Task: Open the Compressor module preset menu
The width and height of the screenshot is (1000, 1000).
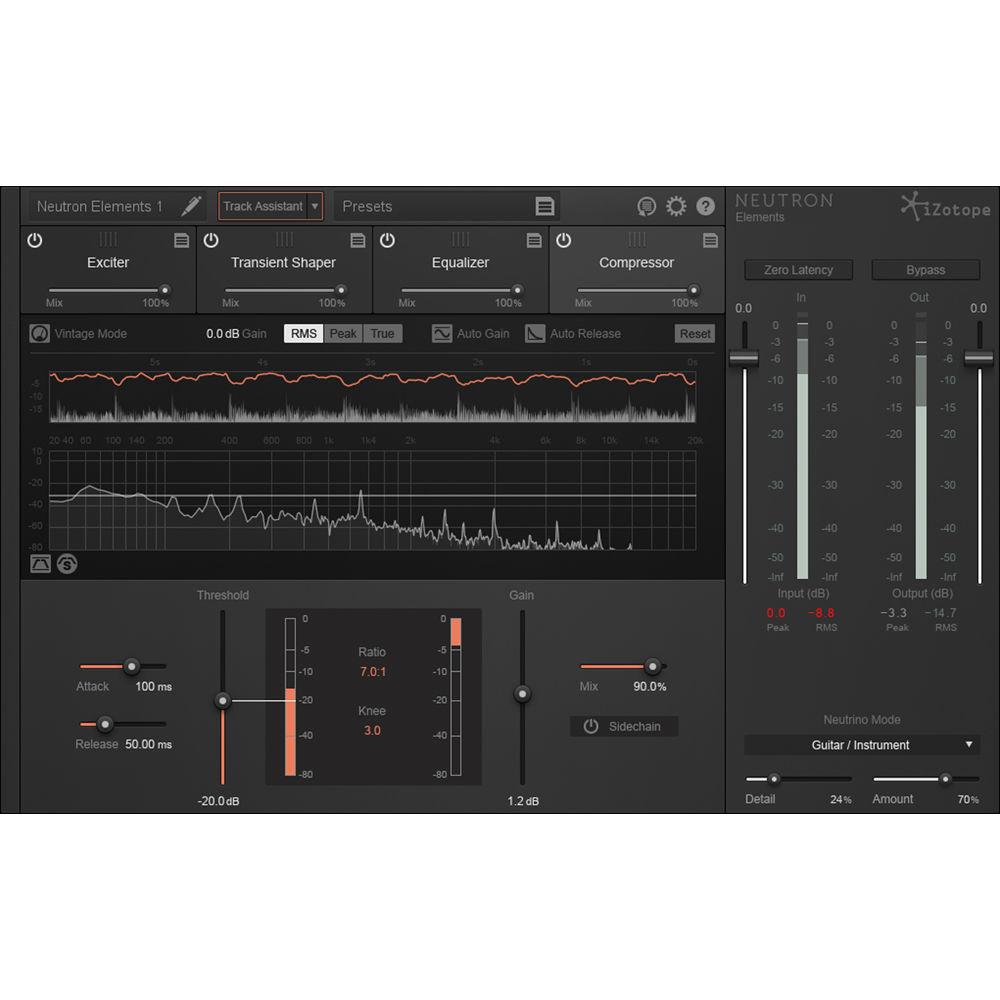Action: 709,240
